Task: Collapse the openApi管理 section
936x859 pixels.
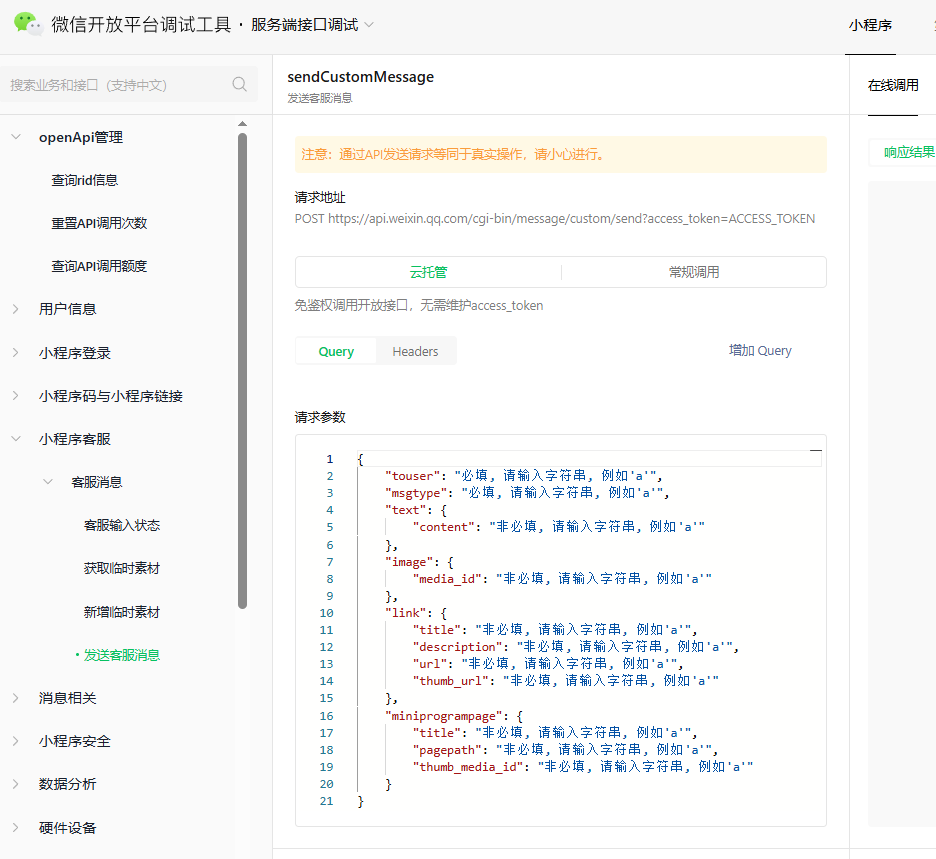Action: point(16,137)
